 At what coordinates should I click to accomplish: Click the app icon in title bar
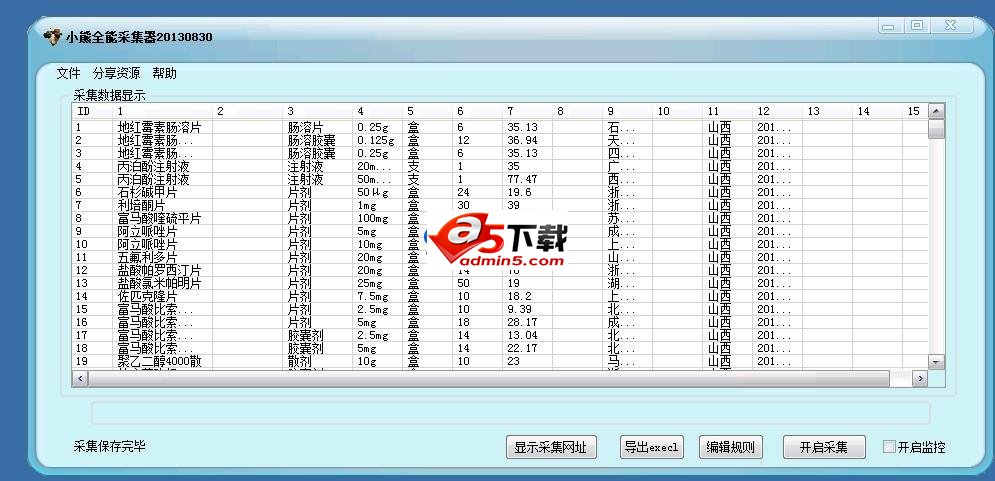point(52,36)
